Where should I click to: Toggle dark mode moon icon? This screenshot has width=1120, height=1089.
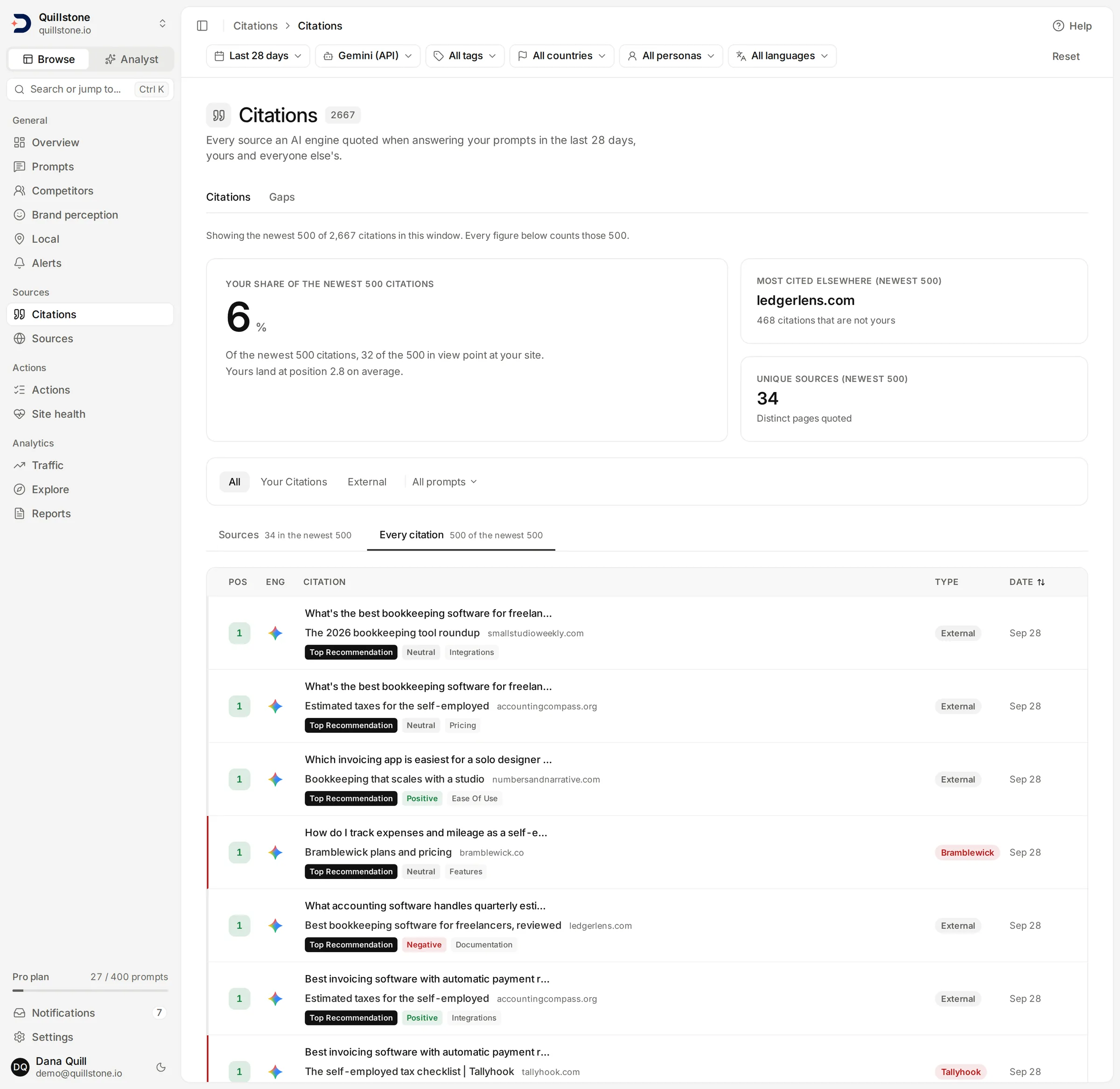(x=161, y=1067)
